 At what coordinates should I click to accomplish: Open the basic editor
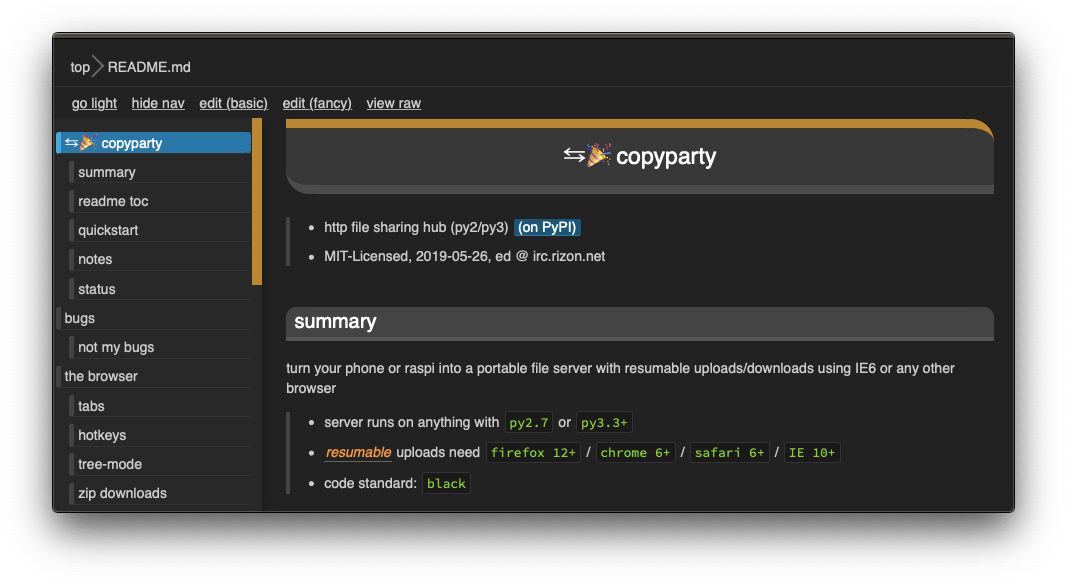point(233,103)
